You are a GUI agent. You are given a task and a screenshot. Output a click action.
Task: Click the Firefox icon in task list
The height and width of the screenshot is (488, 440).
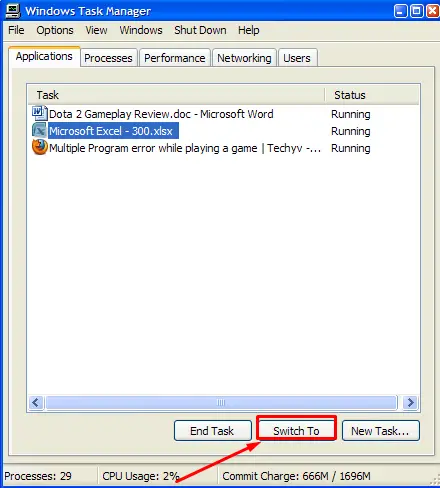[39, 147]
